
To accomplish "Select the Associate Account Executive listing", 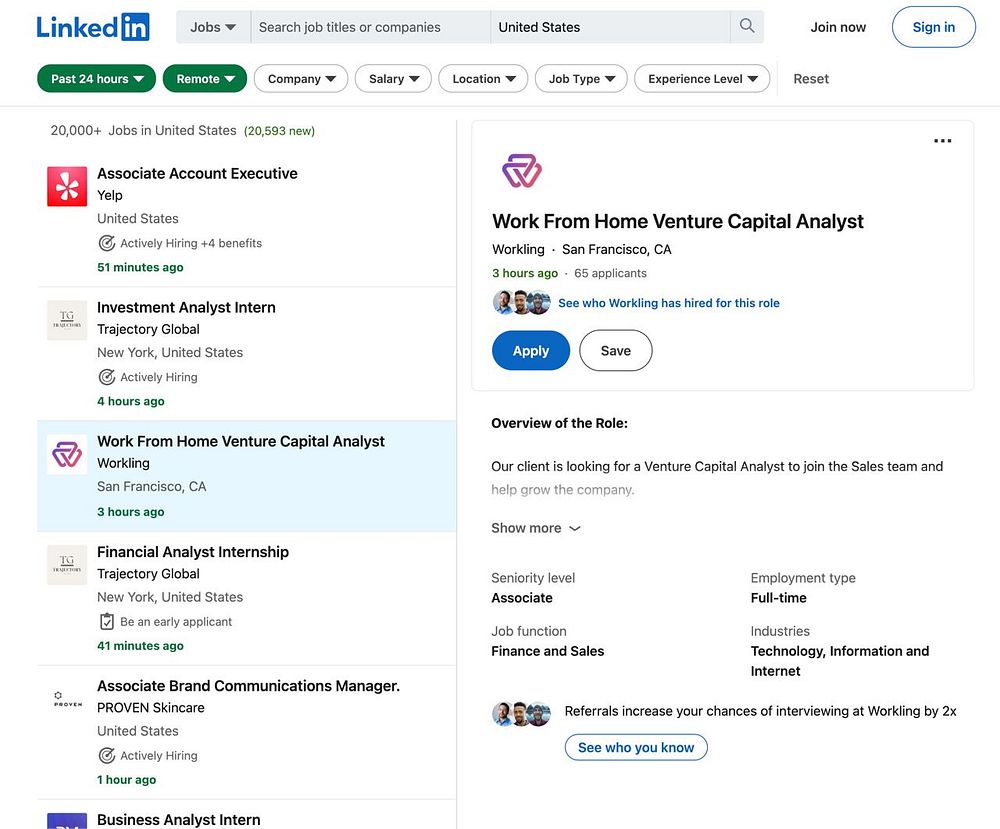I will pyautogui.click(x=197, y=174).
